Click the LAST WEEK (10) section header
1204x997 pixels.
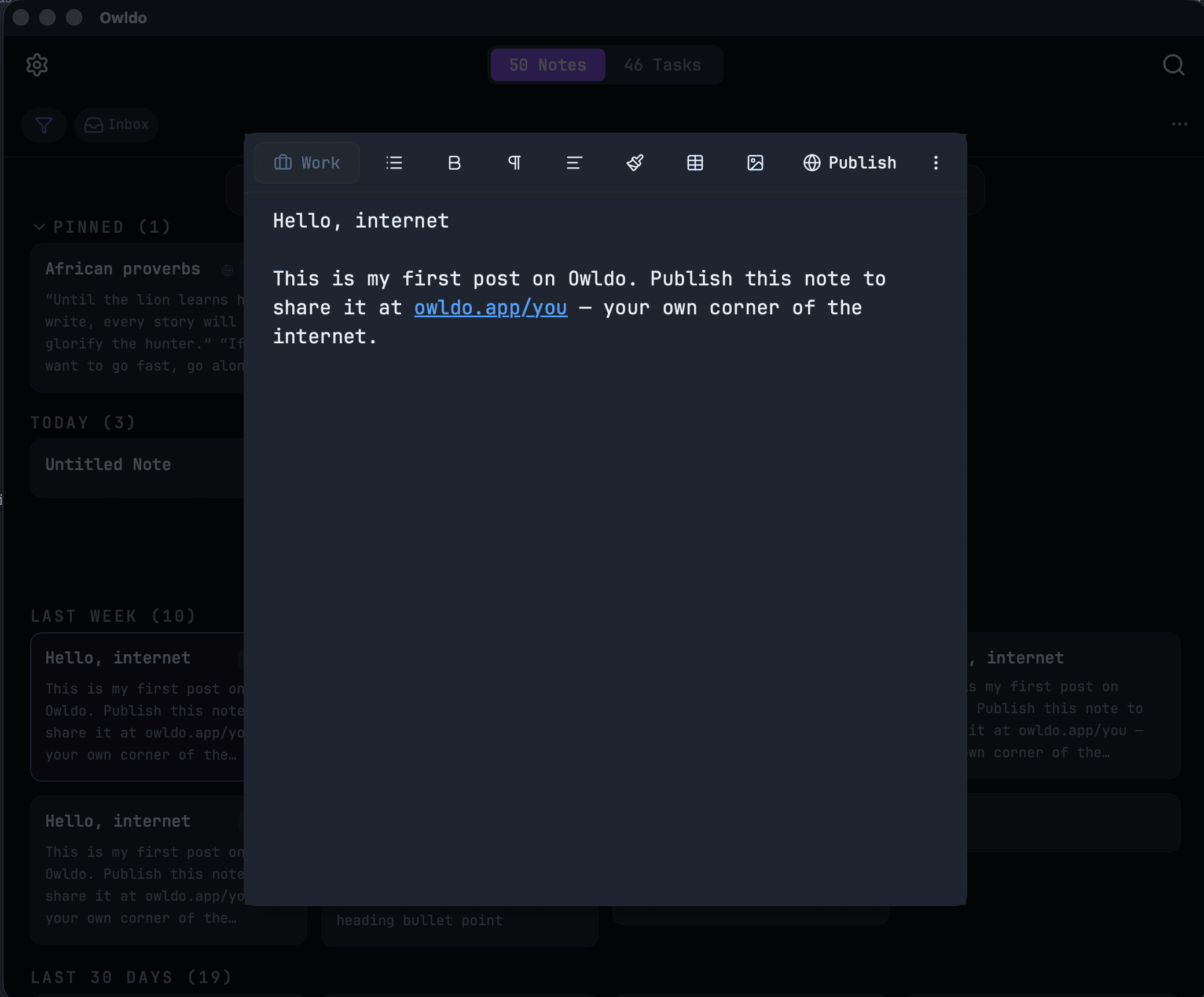pos(113,616)
